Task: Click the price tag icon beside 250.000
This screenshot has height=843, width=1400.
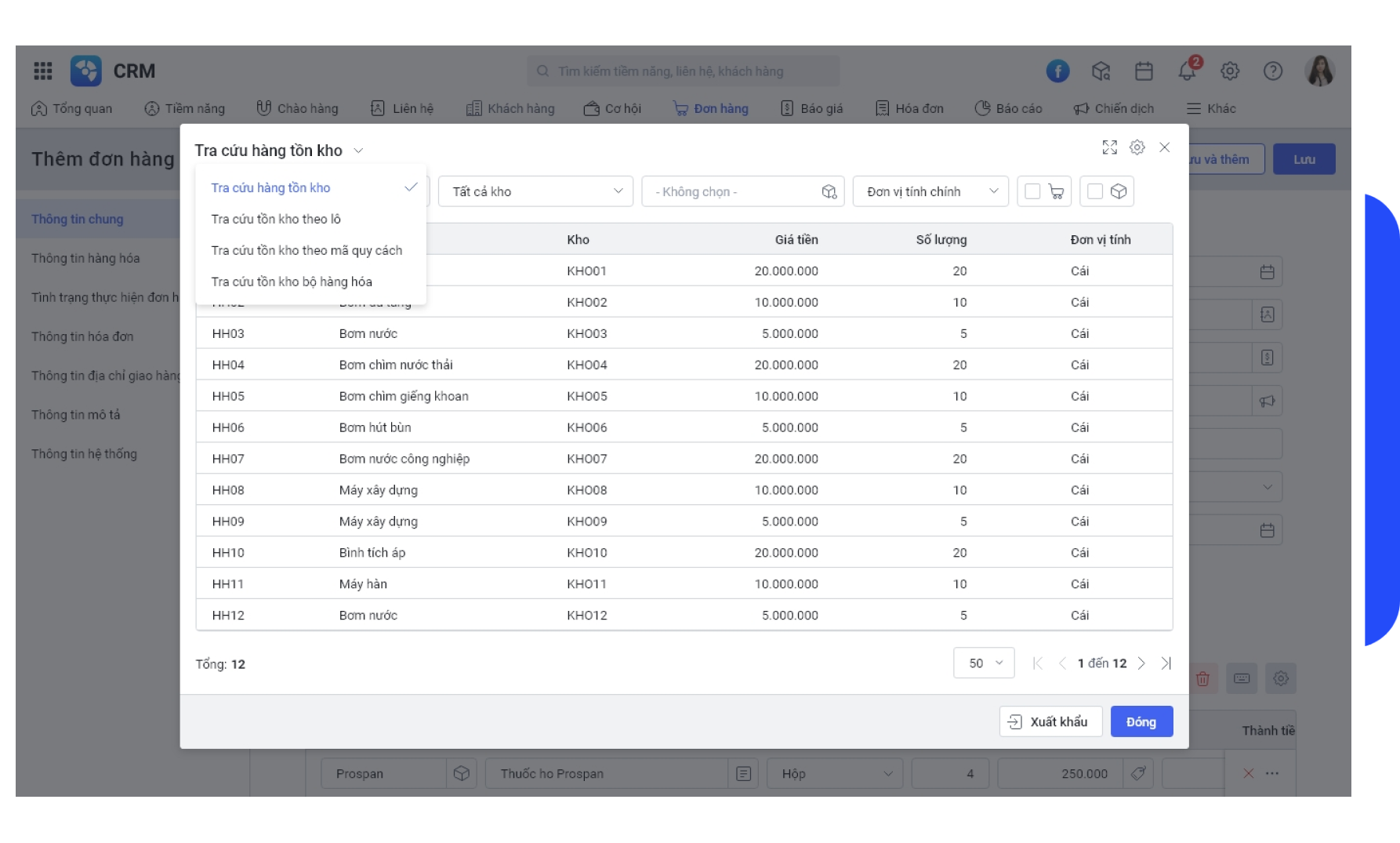Action: tap(1138, 774)
